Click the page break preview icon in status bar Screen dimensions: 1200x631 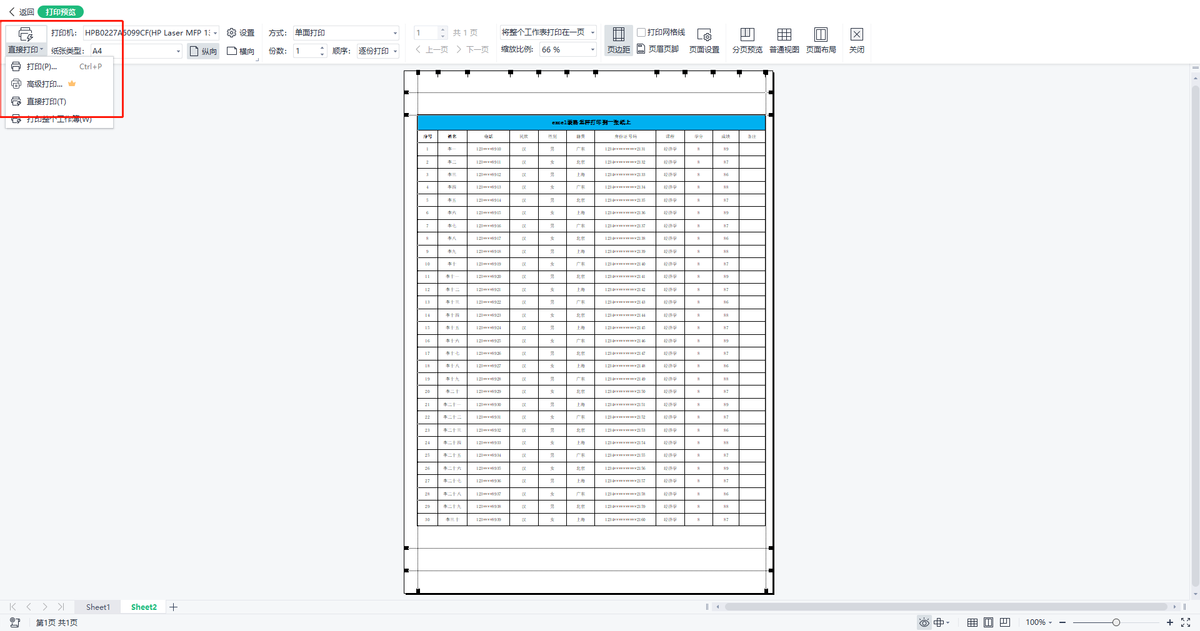point(1006,622)
